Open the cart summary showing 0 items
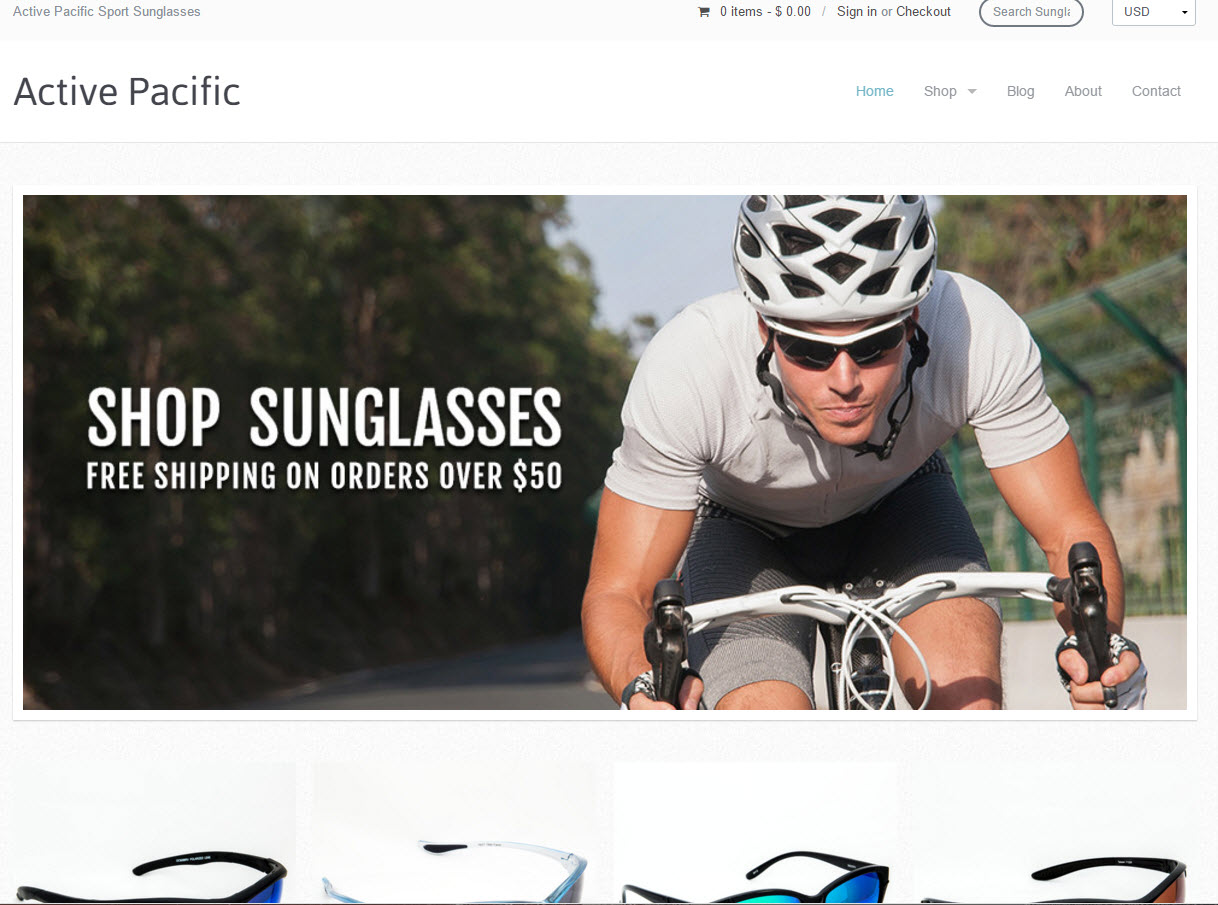1218x905 pixels. (765, 12)
